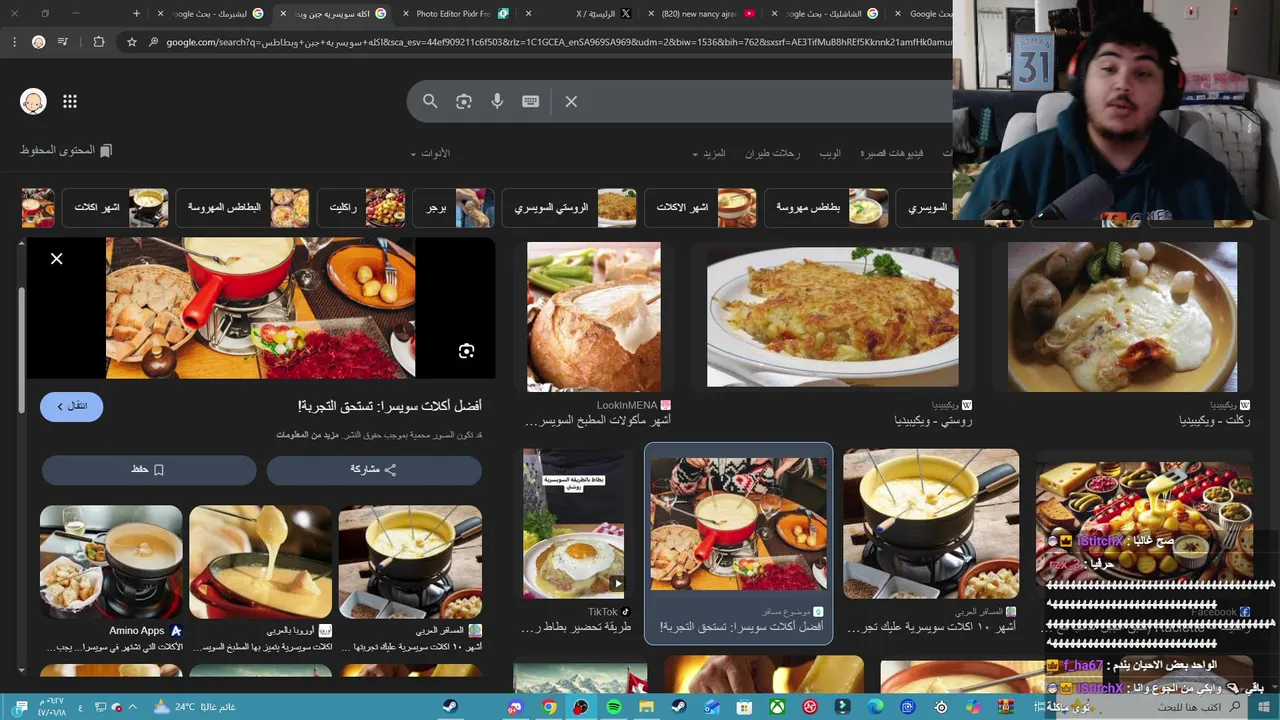This screenshot has width=1280, height=720.
Task: Open Chrome media controls icon
Action: point(63,42)
